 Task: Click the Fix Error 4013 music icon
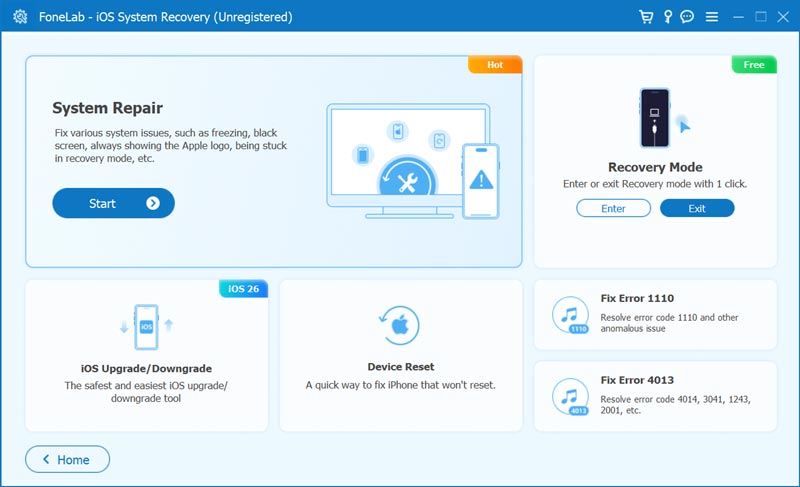(570, 396)
